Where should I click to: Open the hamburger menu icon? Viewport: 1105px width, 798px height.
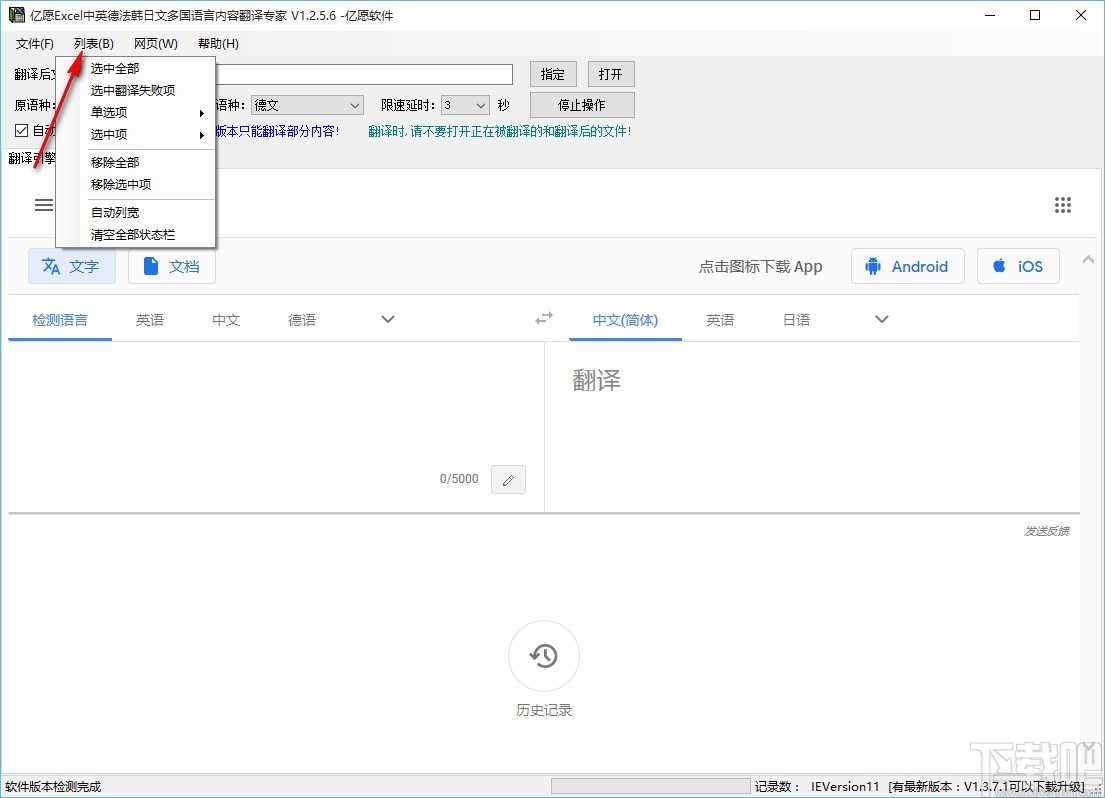[44, 205]
